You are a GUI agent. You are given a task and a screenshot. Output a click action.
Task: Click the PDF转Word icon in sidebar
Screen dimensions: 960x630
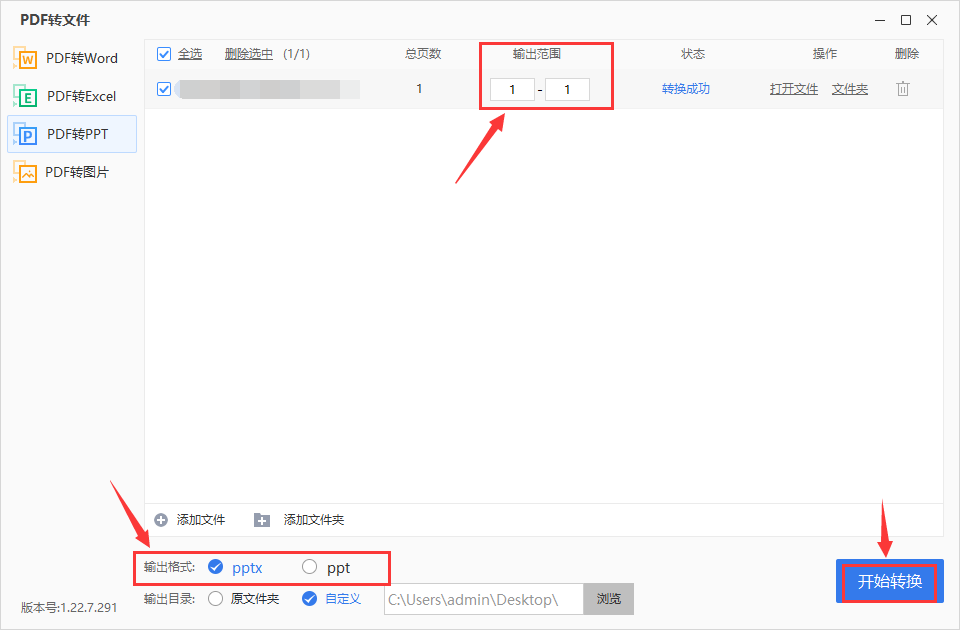tap(25, 58)
